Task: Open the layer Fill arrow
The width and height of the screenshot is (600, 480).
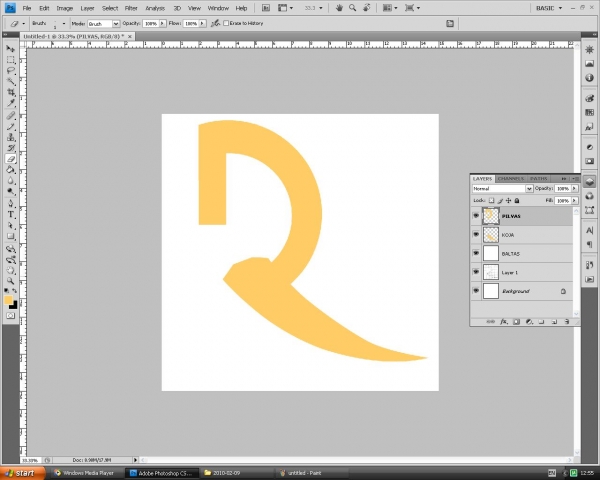Action: pos(574,201)
